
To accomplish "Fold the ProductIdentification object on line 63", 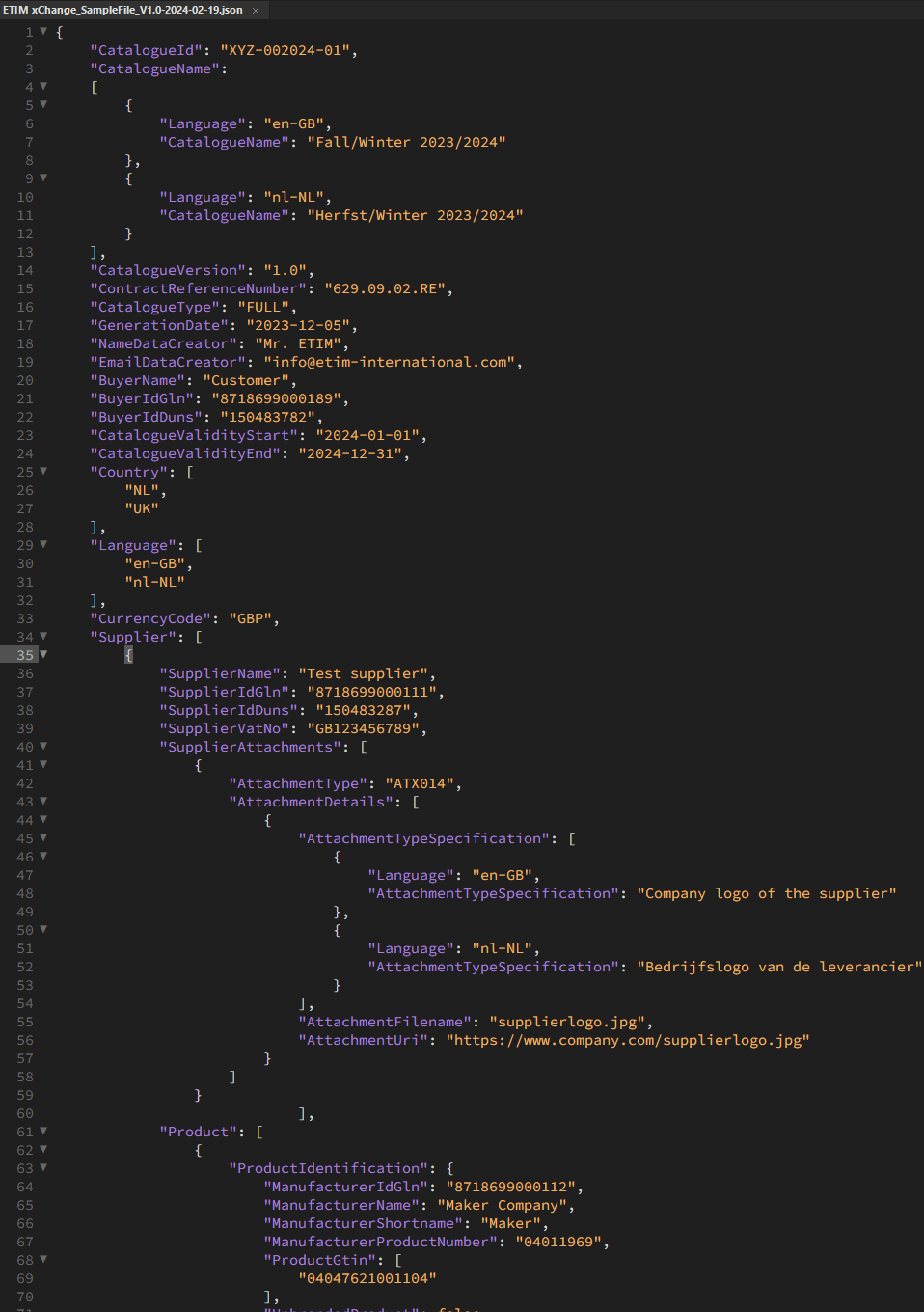I will (x=43, y=1167).
